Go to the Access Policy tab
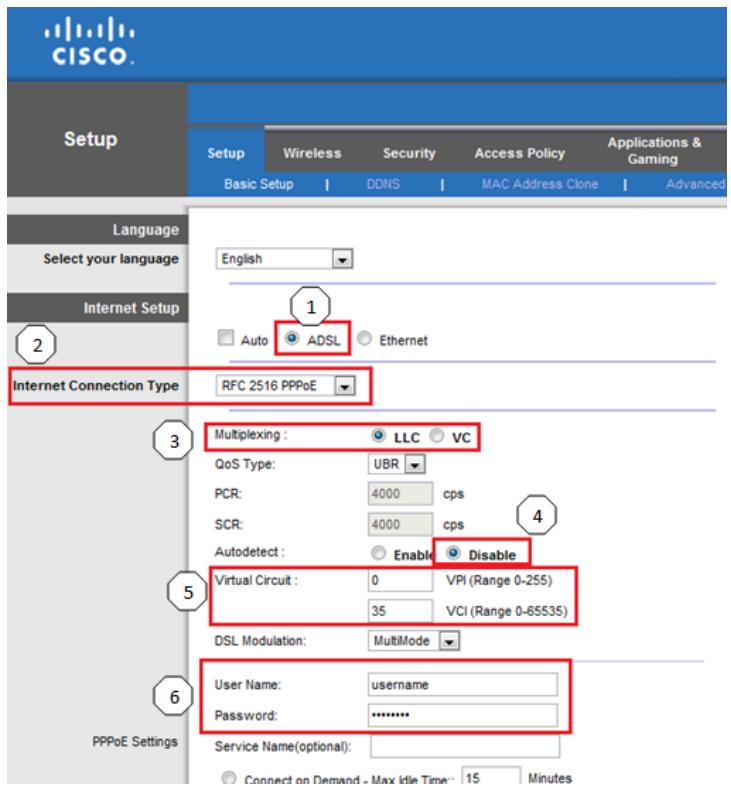 [x=520, y=153]
